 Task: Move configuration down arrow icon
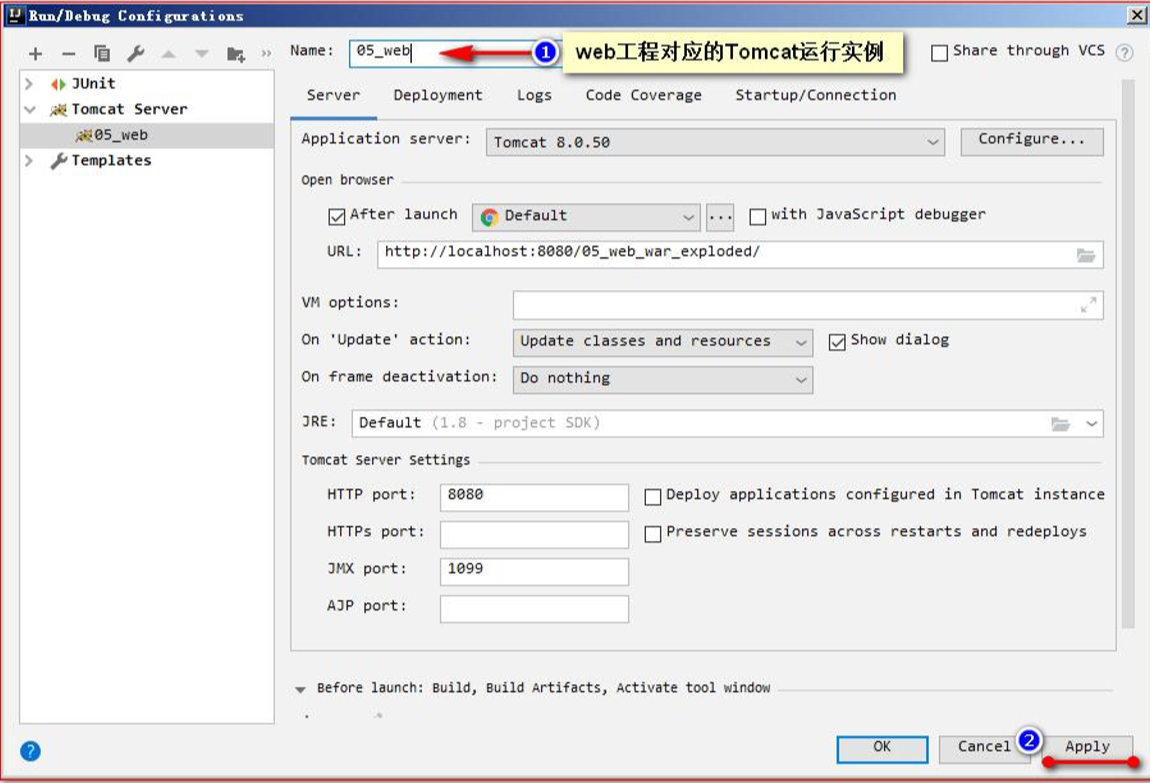[x=202, y=54]
